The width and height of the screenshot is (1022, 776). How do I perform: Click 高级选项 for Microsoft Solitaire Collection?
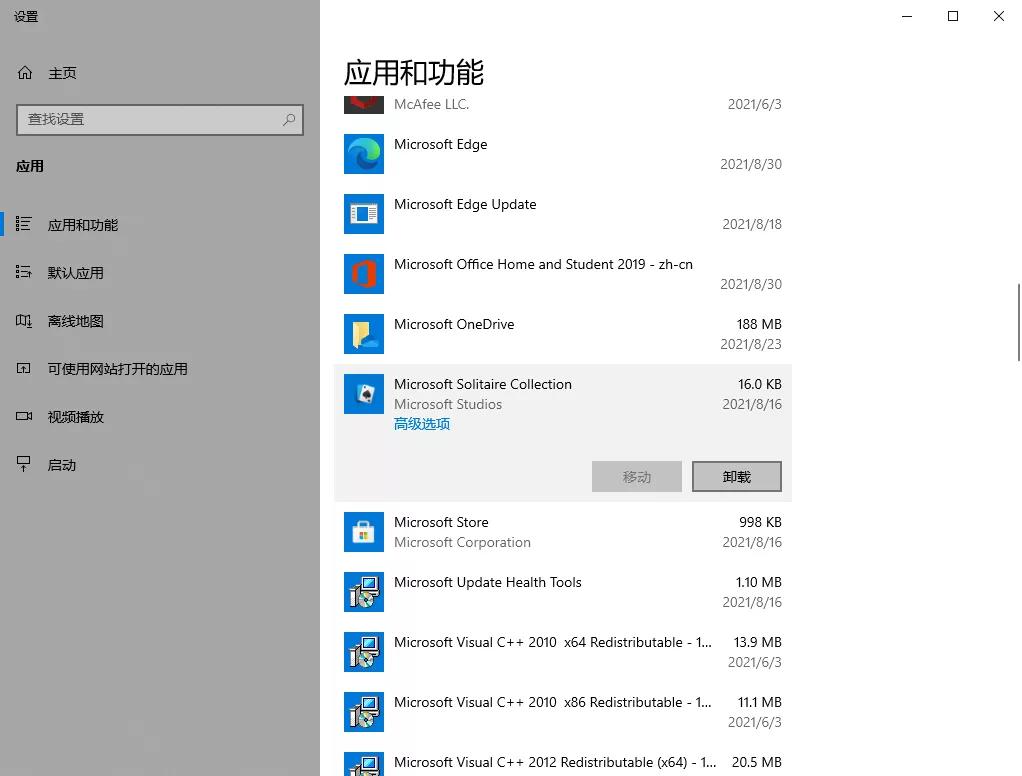[x=421, y=423]
